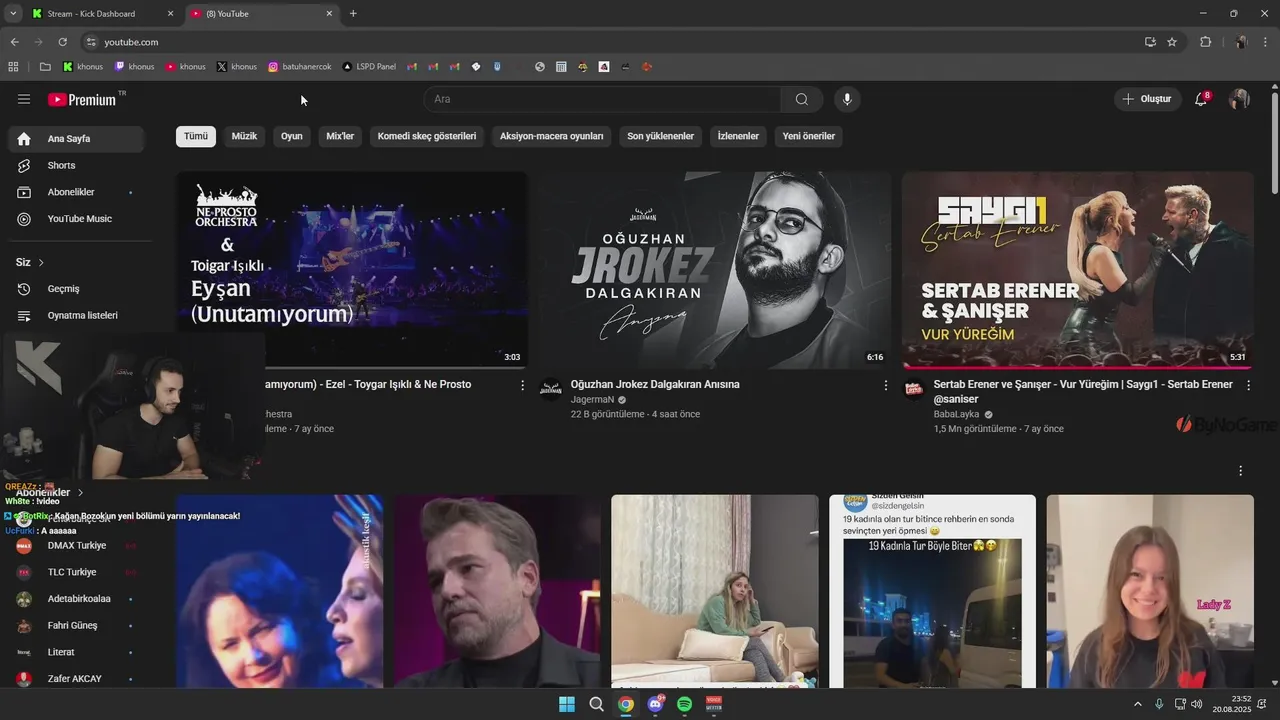
Task: Open Chrome extensions puzzle icon
Action: pos(1205,42)
